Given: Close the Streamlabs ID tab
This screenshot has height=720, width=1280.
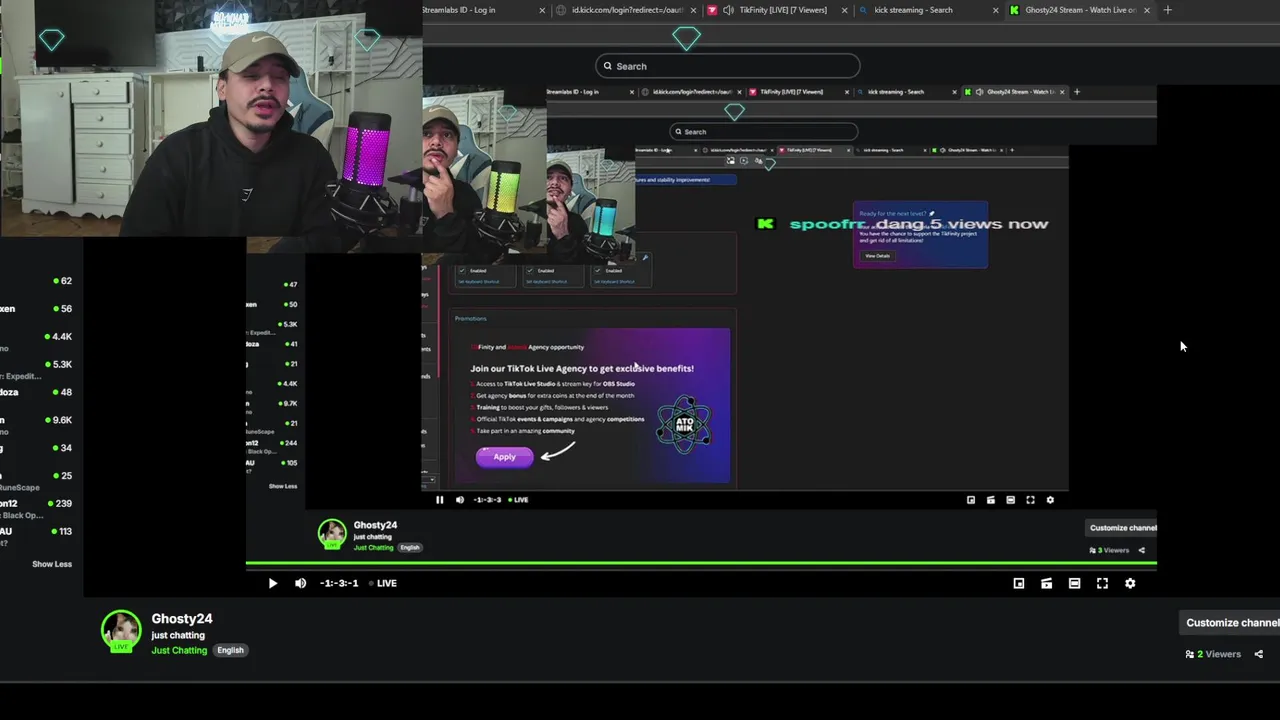Looking at the screenshot, I should pyautogui.click(x=542, y=10).
